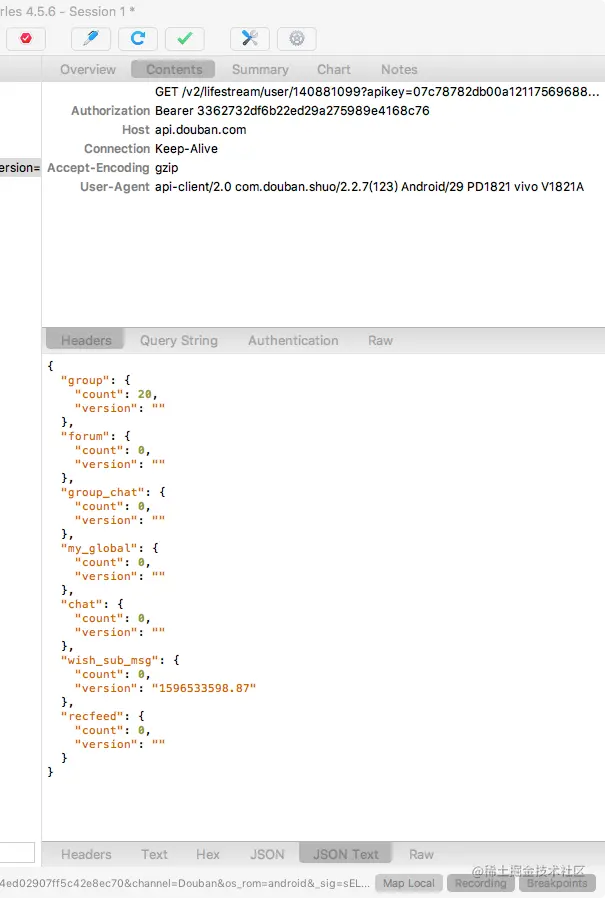Click the filter input field
Image resolution: width=605 pixels, height=898 pixels.
coord(17,852)
